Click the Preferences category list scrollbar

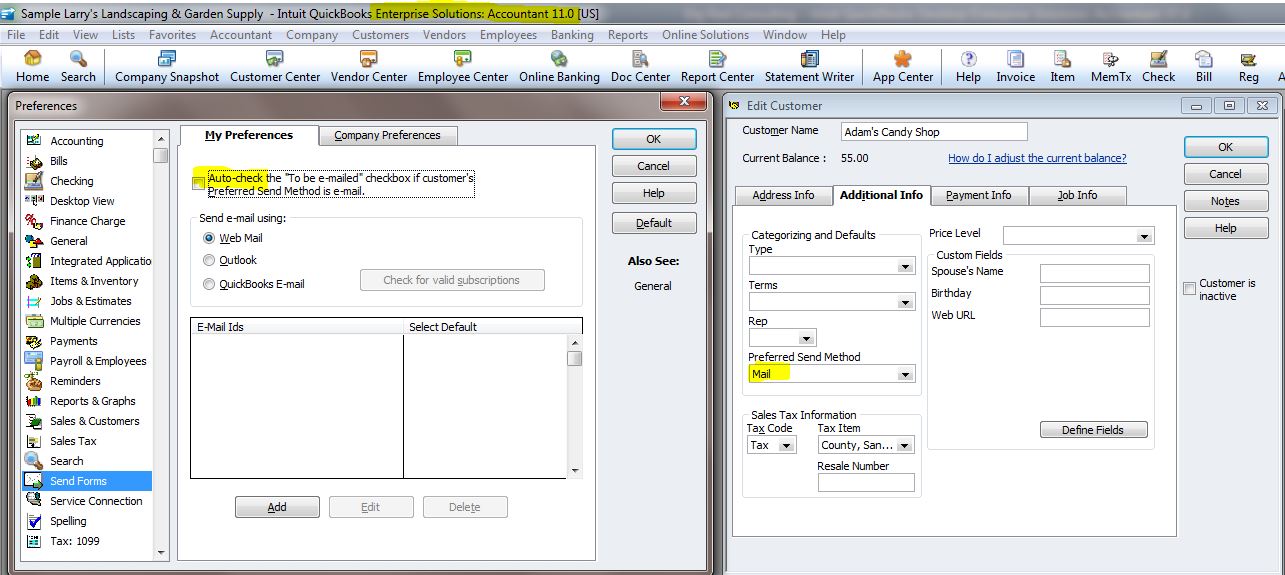pos(160,344)
